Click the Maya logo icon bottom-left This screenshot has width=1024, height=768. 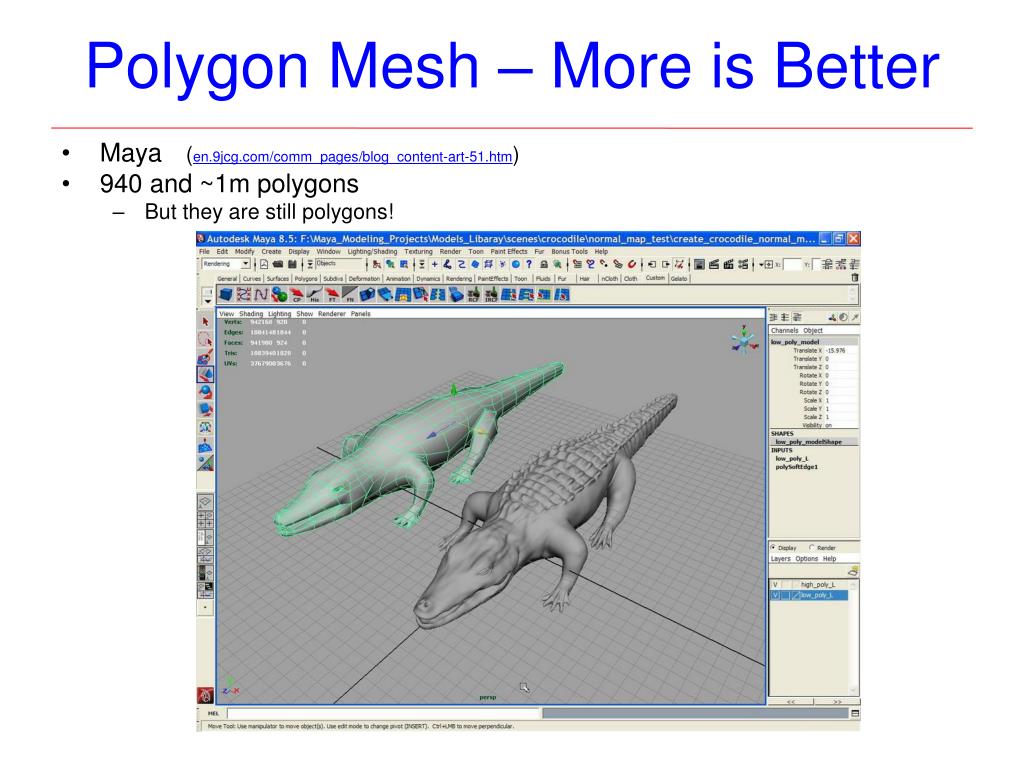tap(205, 696)
